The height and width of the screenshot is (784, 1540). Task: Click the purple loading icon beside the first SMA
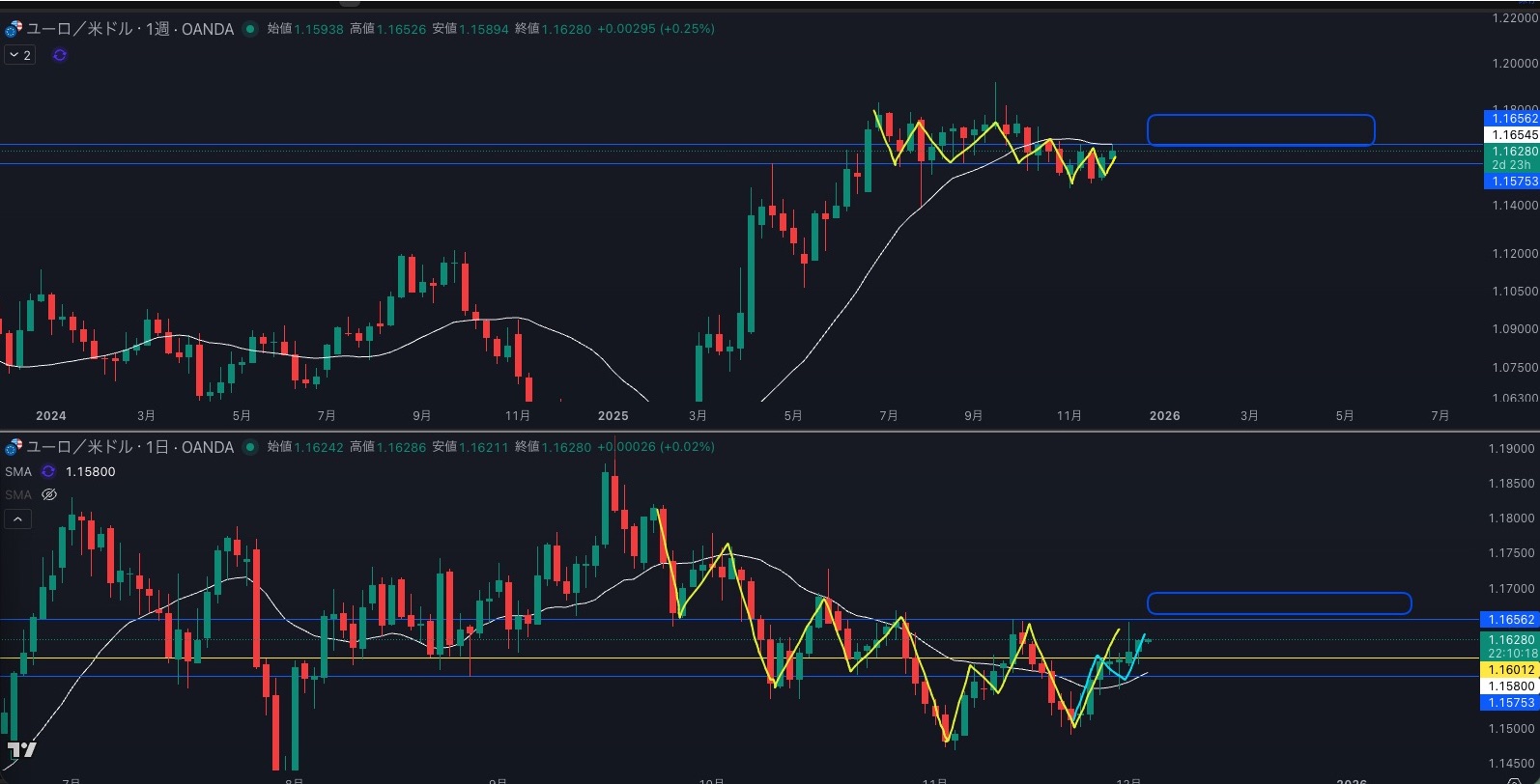48,472
